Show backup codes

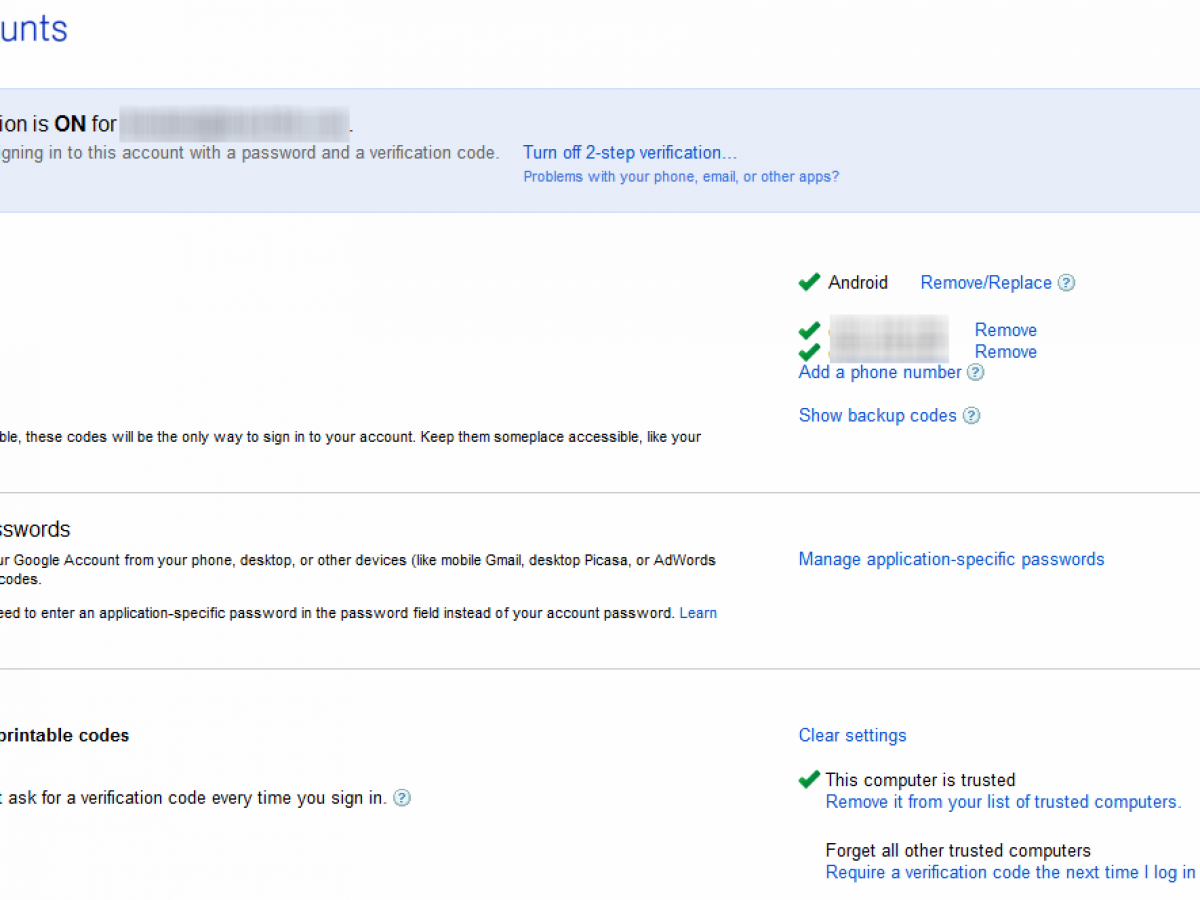point(877,416)
